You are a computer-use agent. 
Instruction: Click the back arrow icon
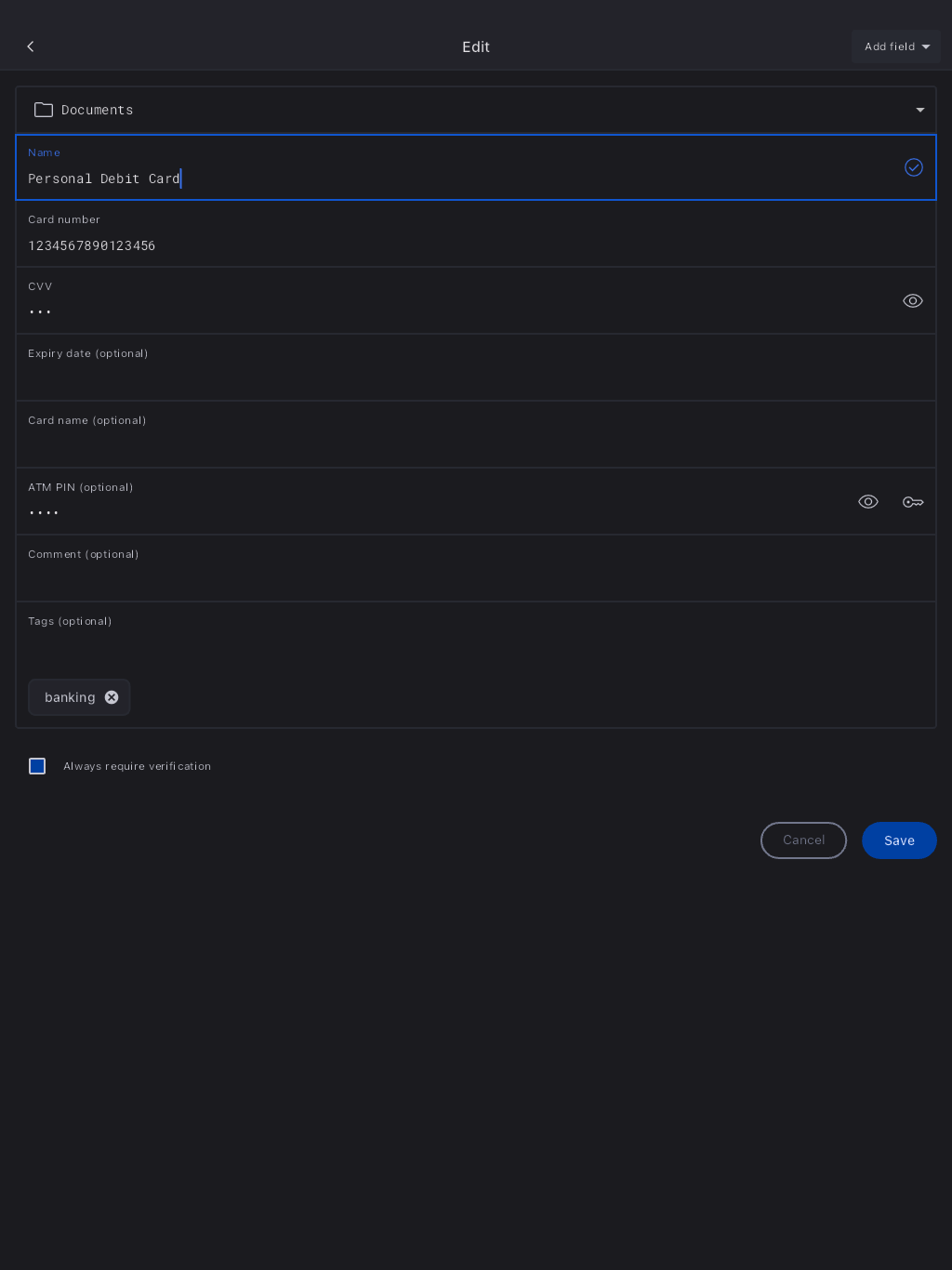(31, 46)
